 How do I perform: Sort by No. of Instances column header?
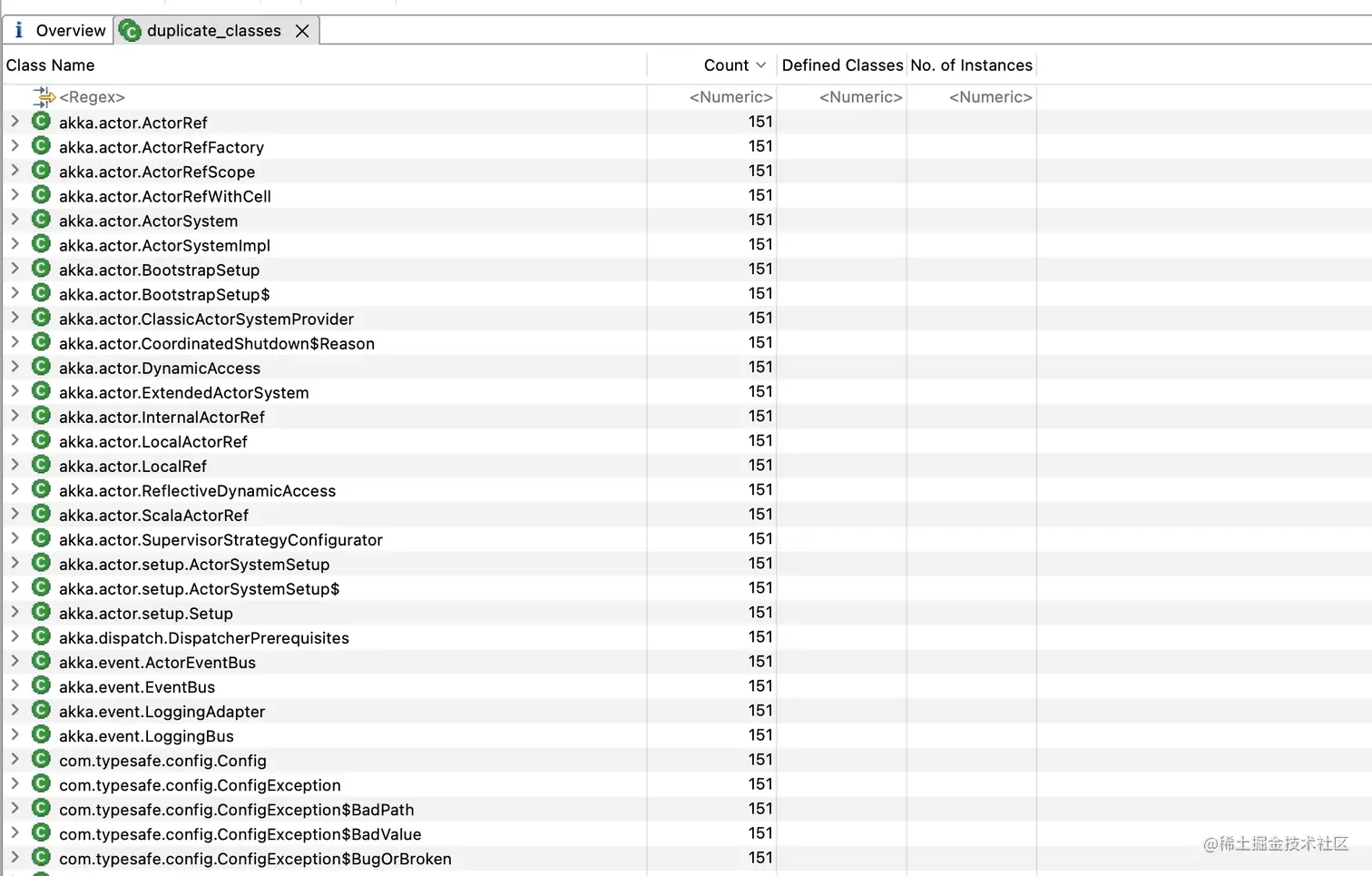point(971,65)
